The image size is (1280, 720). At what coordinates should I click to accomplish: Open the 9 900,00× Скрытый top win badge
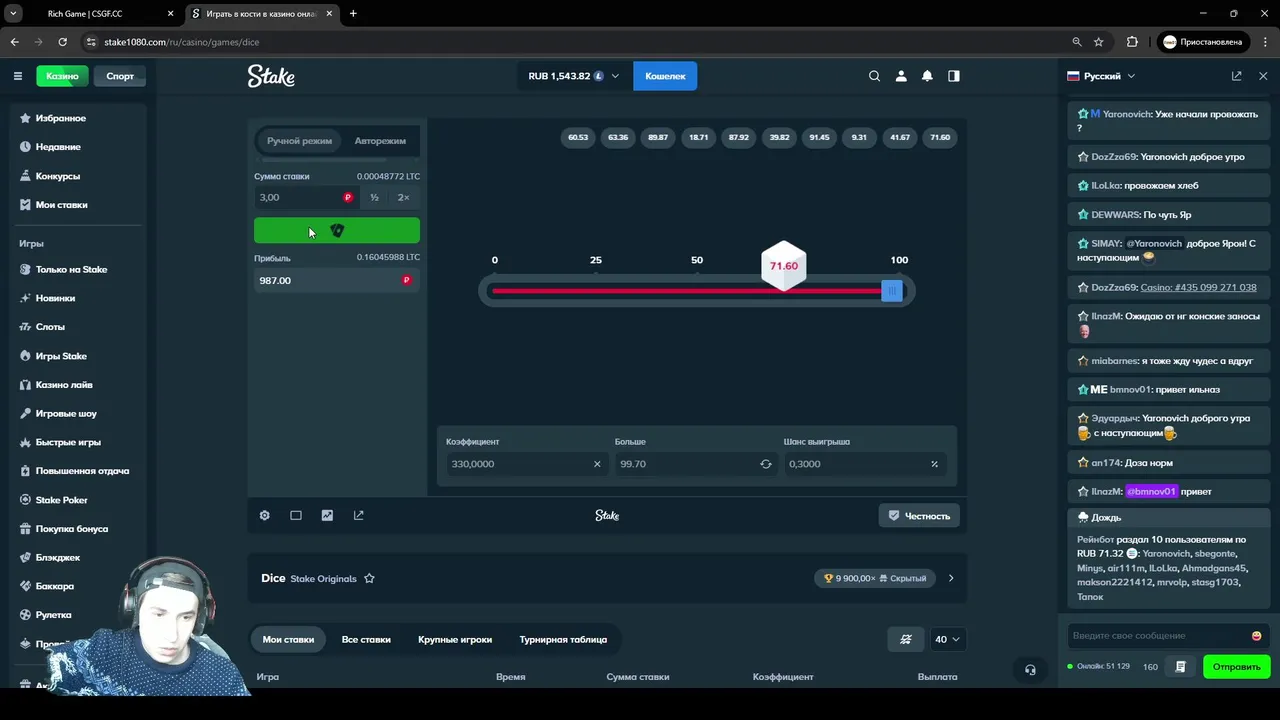point(876,578)
